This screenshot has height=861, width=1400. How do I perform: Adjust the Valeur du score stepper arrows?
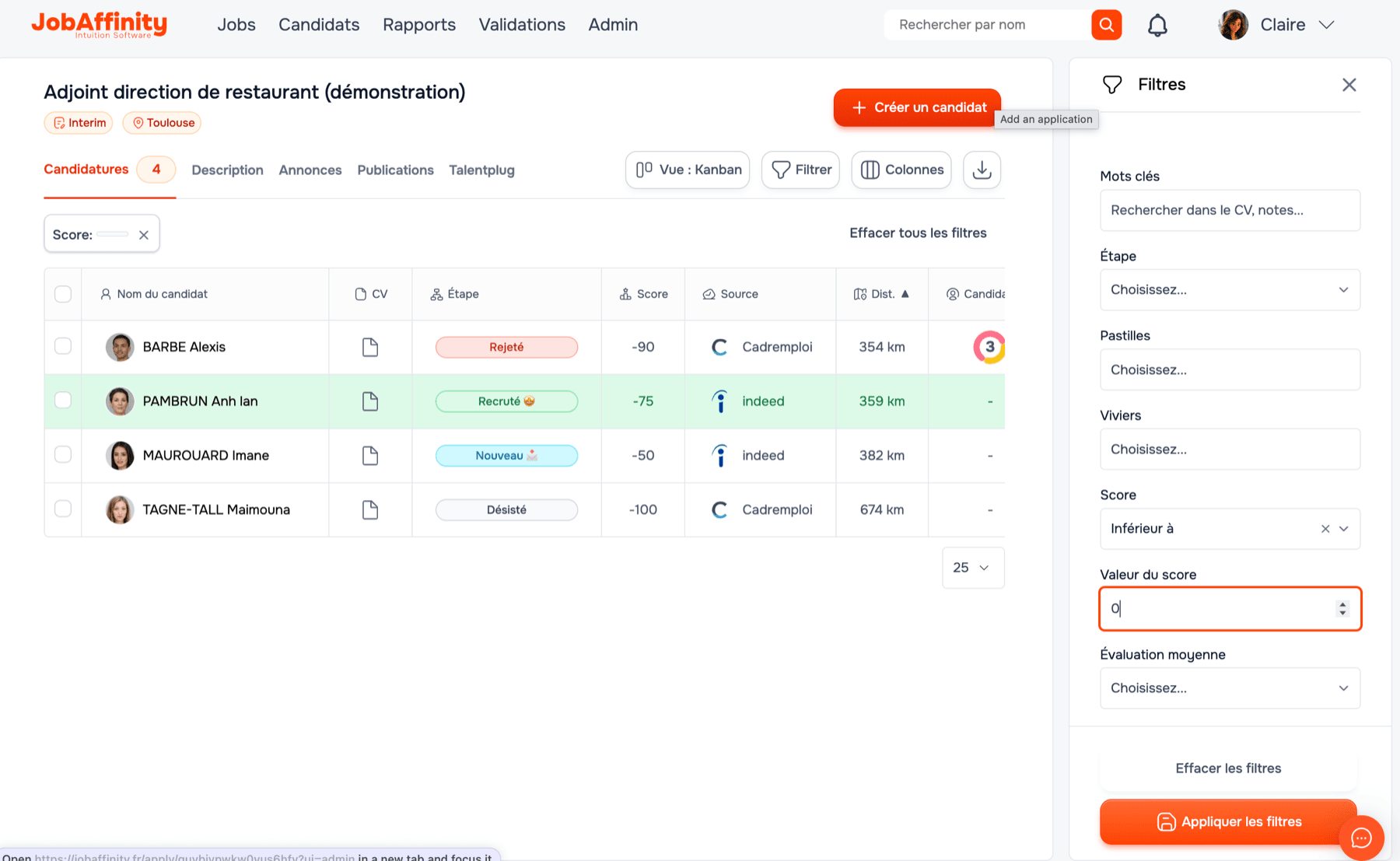tap(1342, 609)
